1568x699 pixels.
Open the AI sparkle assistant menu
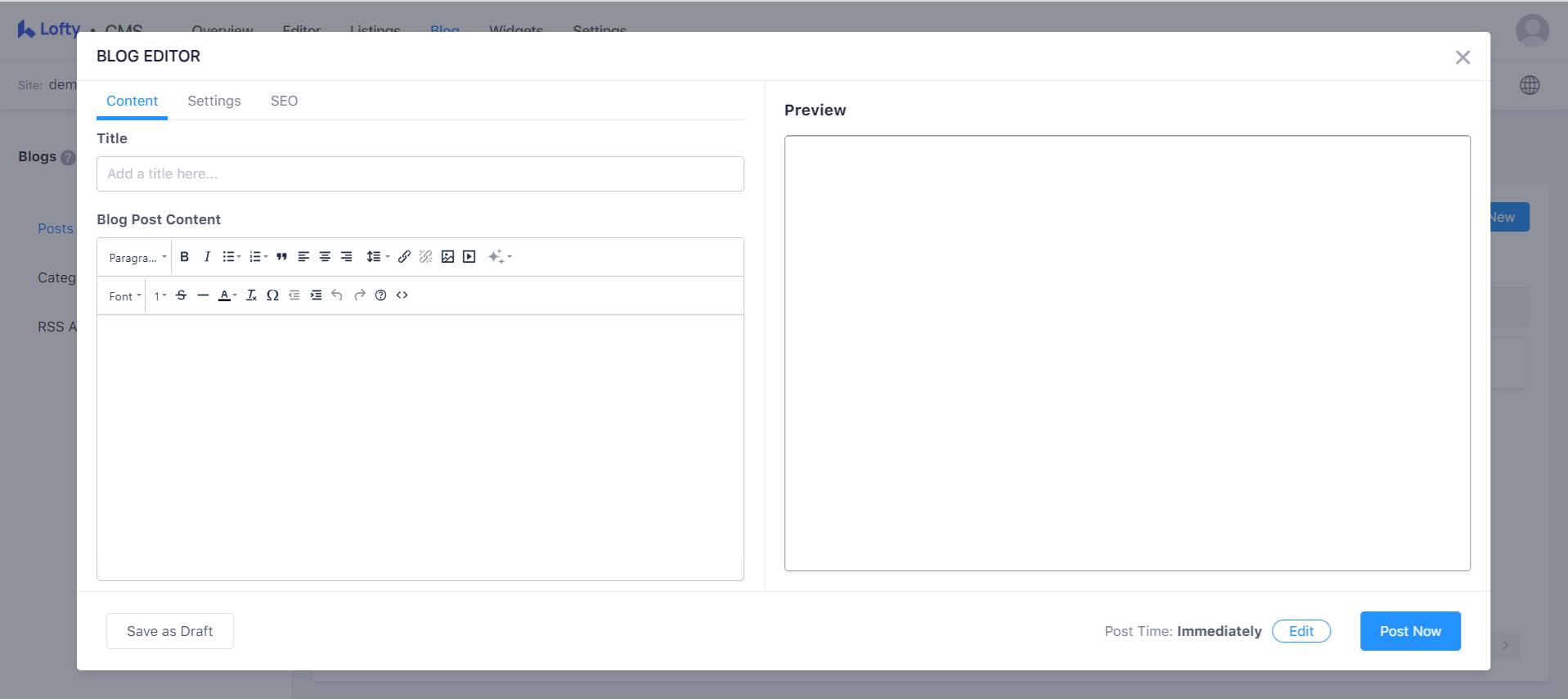(500, 257)
